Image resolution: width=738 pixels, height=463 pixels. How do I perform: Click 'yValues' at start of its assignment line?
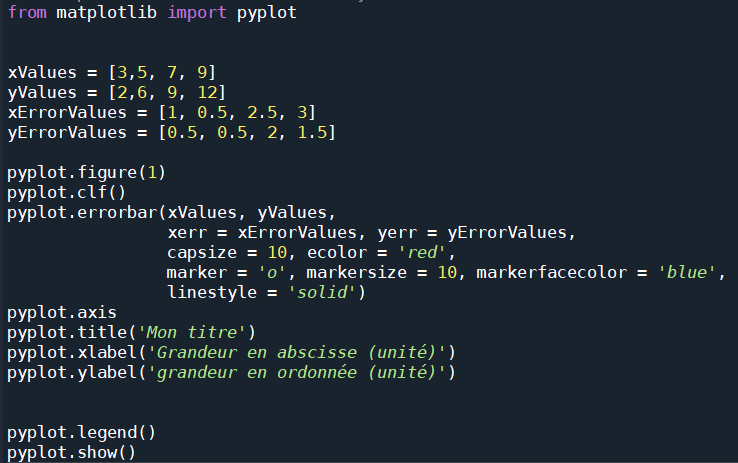click(x=42, y=93)
